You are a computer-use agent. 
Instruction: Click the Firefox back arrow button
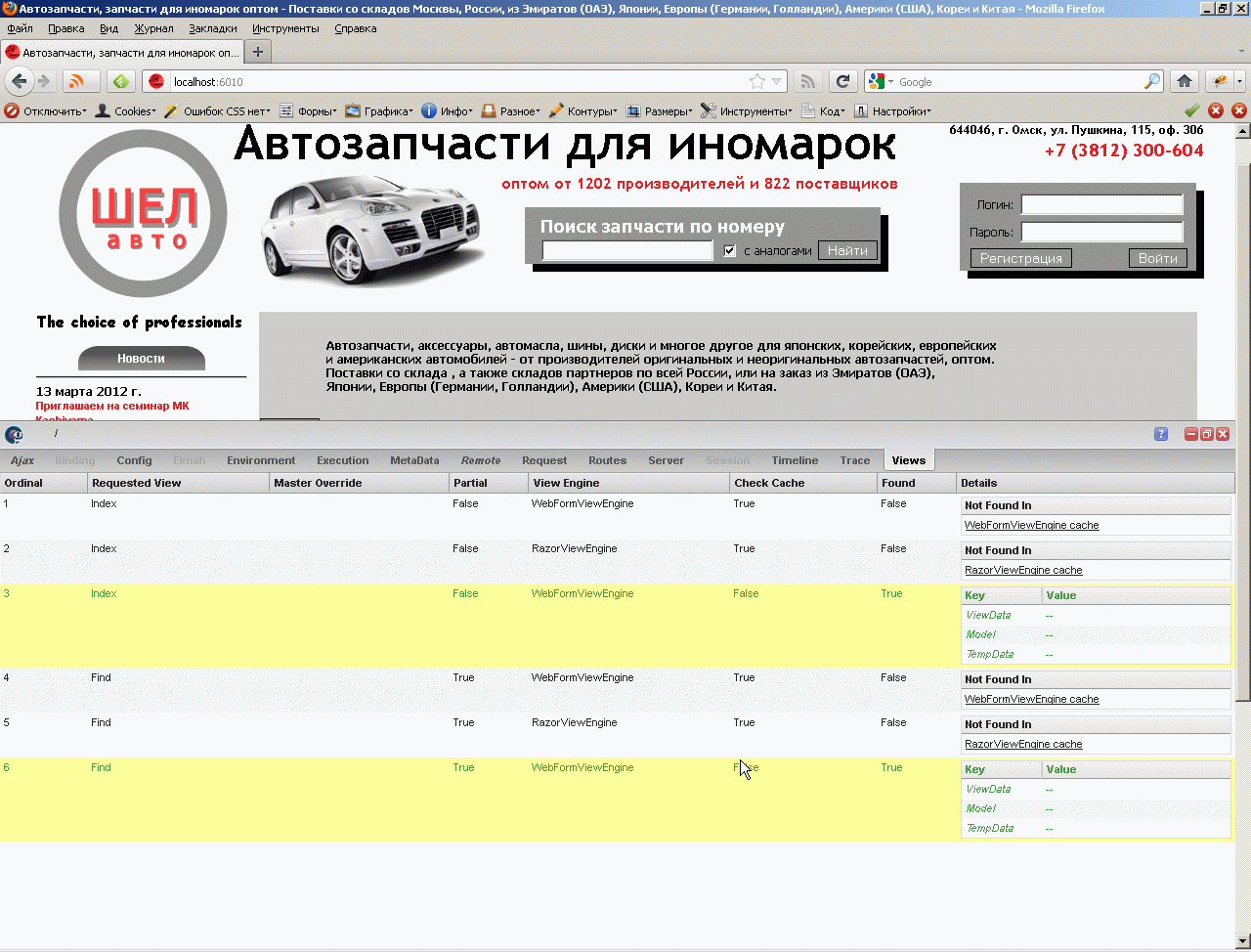pyautogui.click(x=19, y=81)
